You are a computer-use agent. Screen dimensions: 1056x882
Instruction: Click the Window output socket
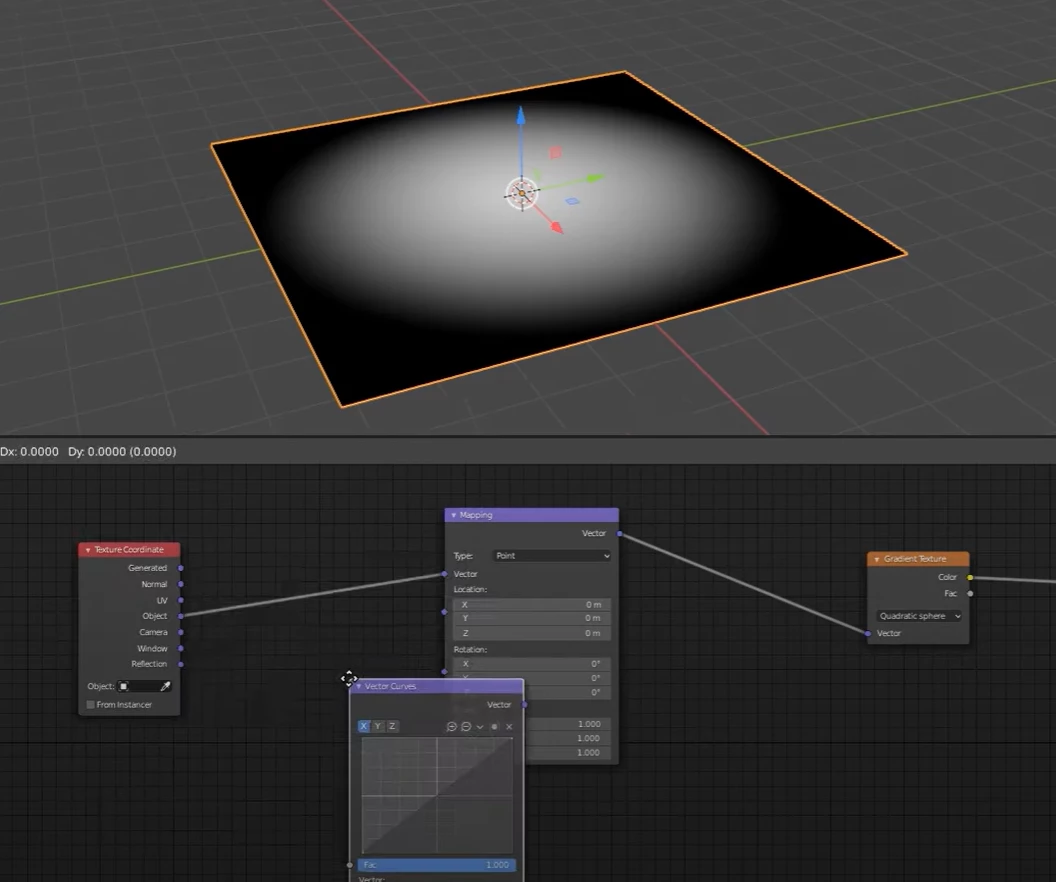(x=180, y=648)
